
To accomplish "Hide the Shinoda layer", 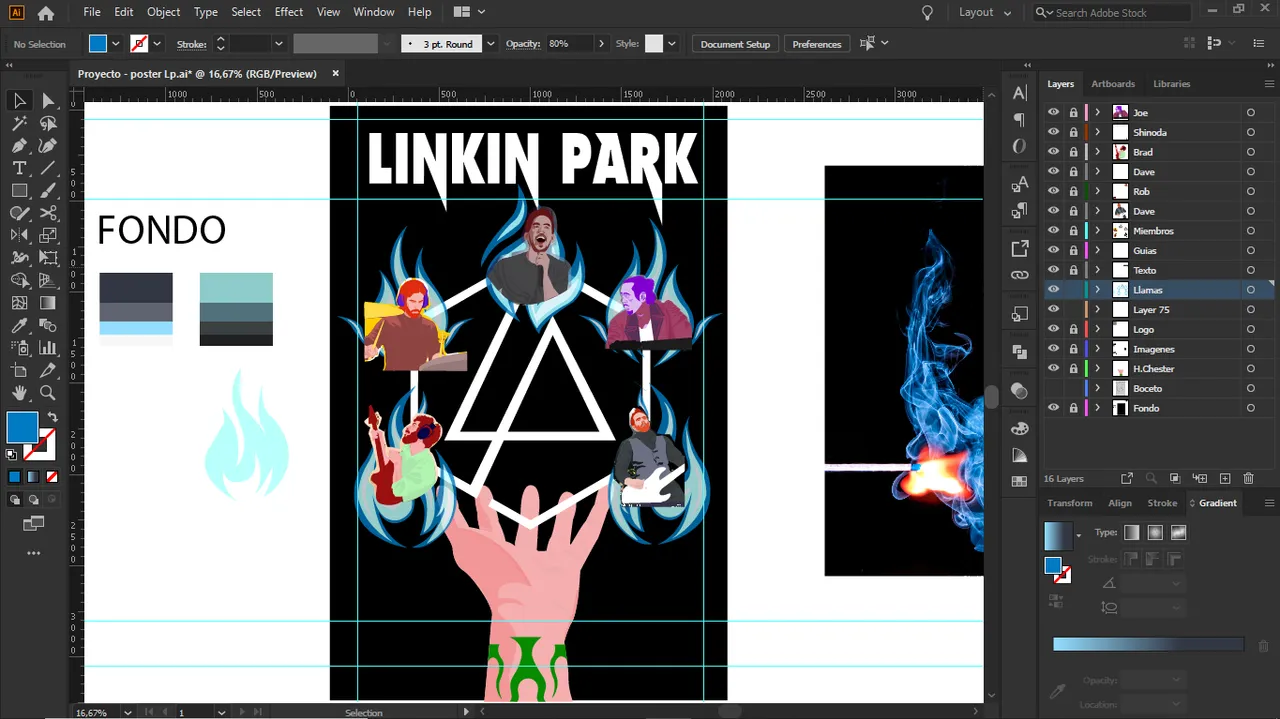I will 1053,132.
